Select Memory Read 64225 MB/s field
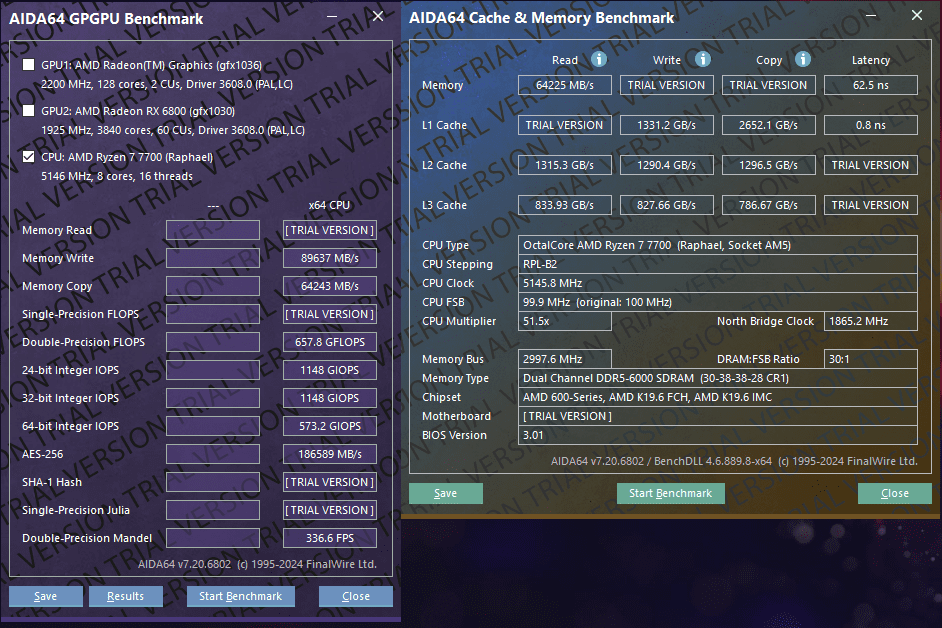Viewport: 942px width, 628px height. tap(565, 85)
